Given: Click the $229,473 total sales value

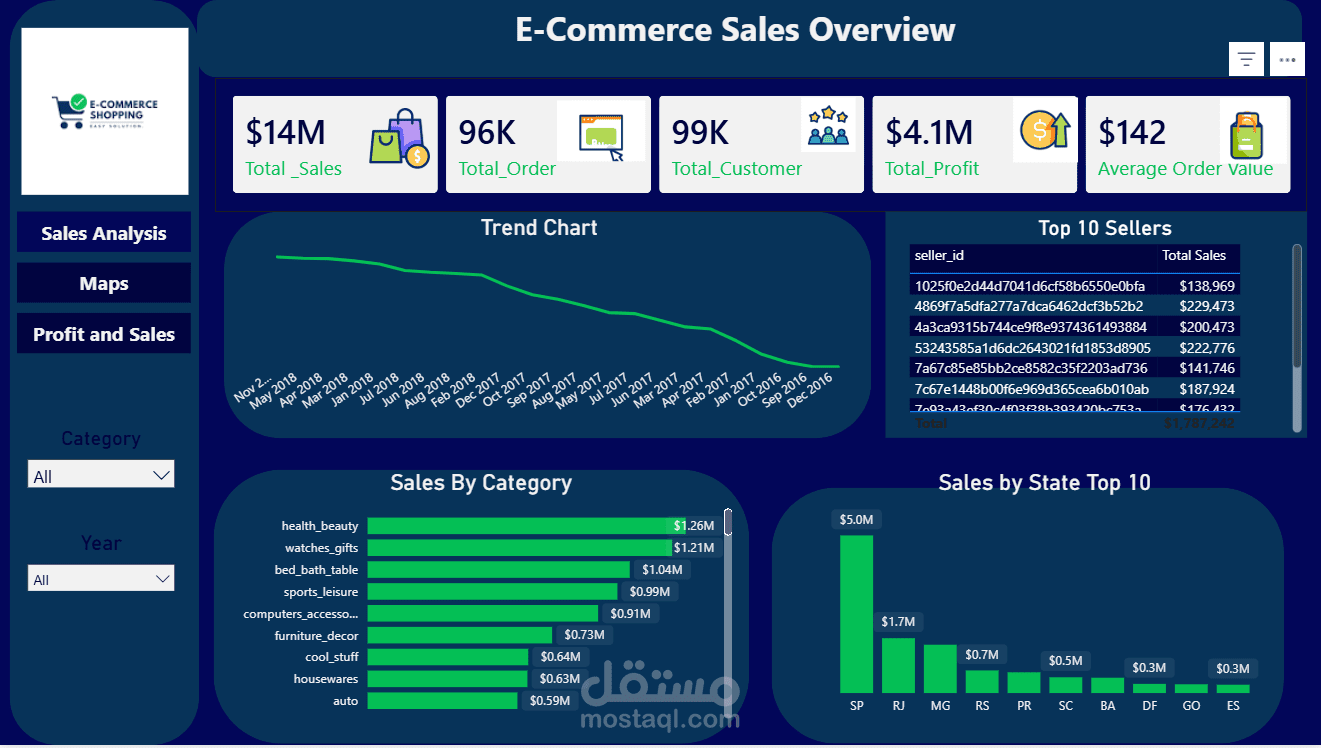Looking at the screenshot, I should click(1206, 306).
